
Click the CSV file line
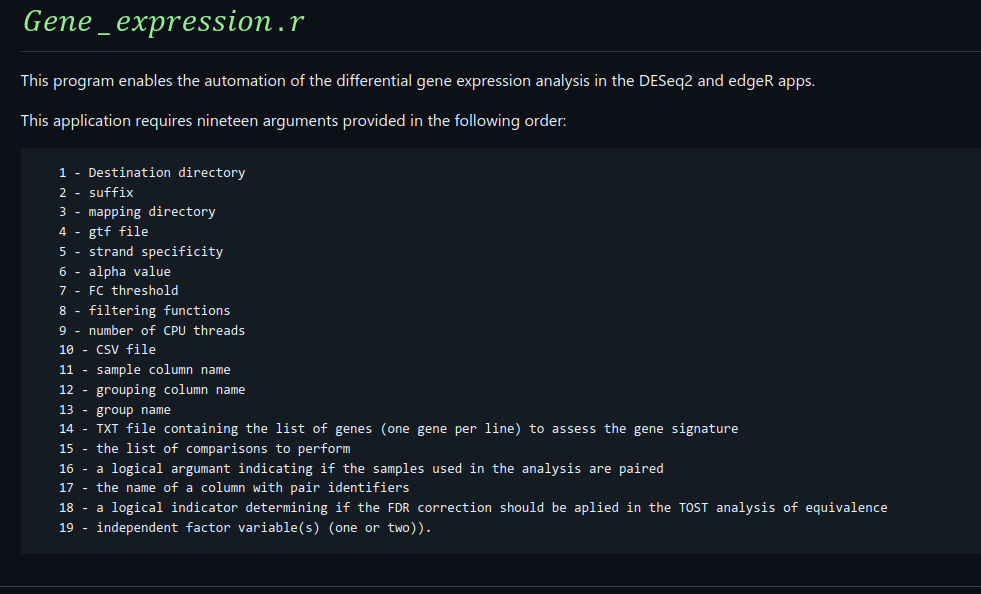(x=107, y=350)
